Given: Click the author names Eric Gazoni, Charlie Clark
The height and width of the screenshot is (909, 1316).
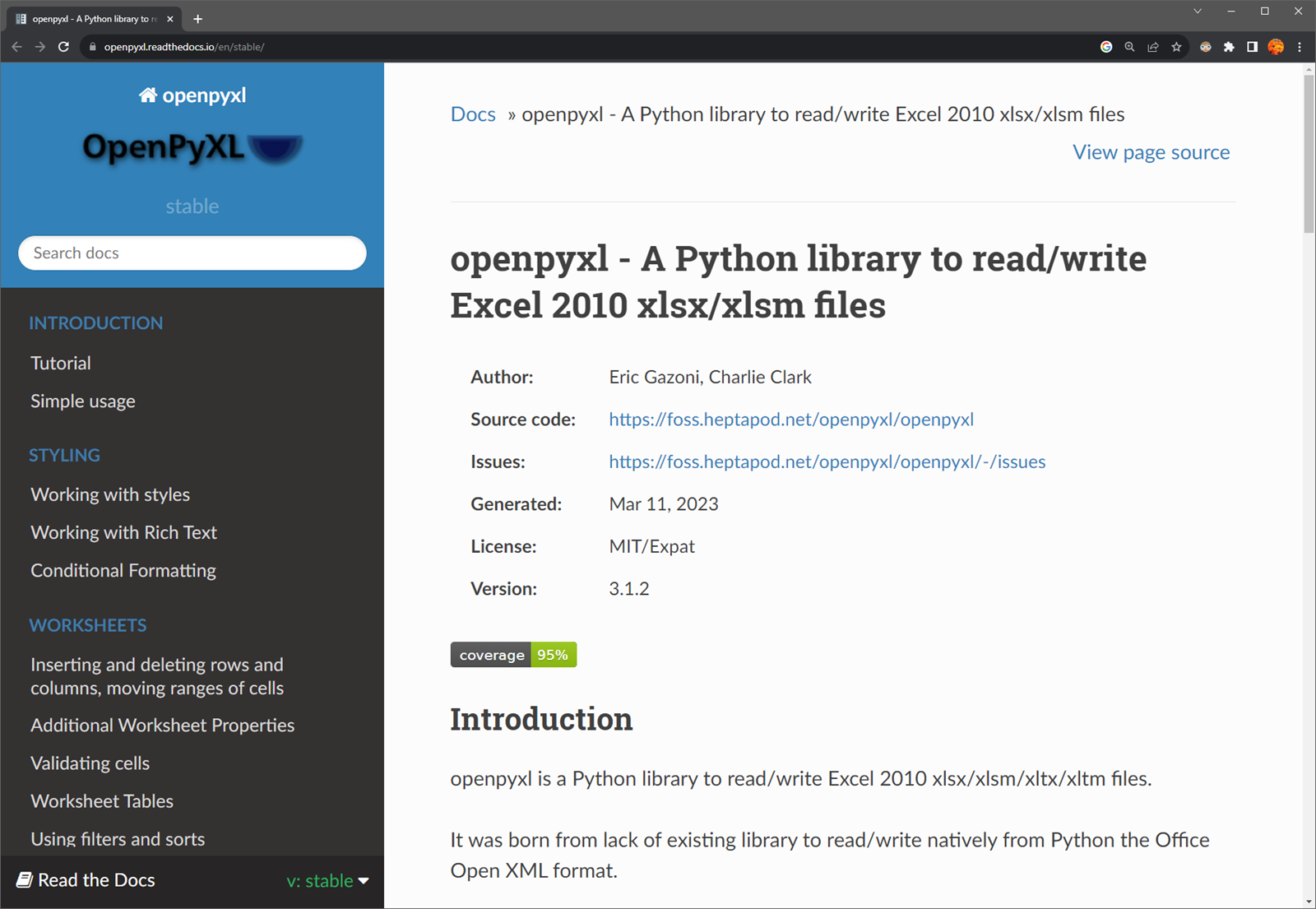Looking at the screenshot, I should click(711, 377).
